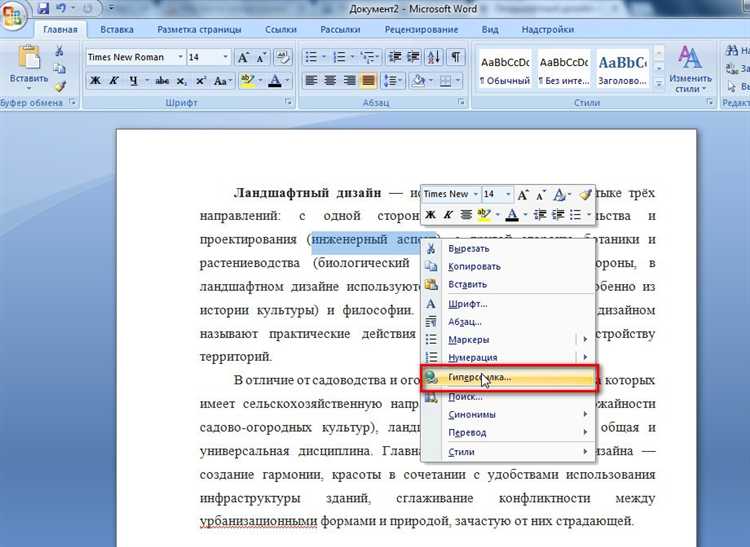Toggle superscript x² in ribbon
This screenshot has height=547, width=750.
(x=201, y=80)
